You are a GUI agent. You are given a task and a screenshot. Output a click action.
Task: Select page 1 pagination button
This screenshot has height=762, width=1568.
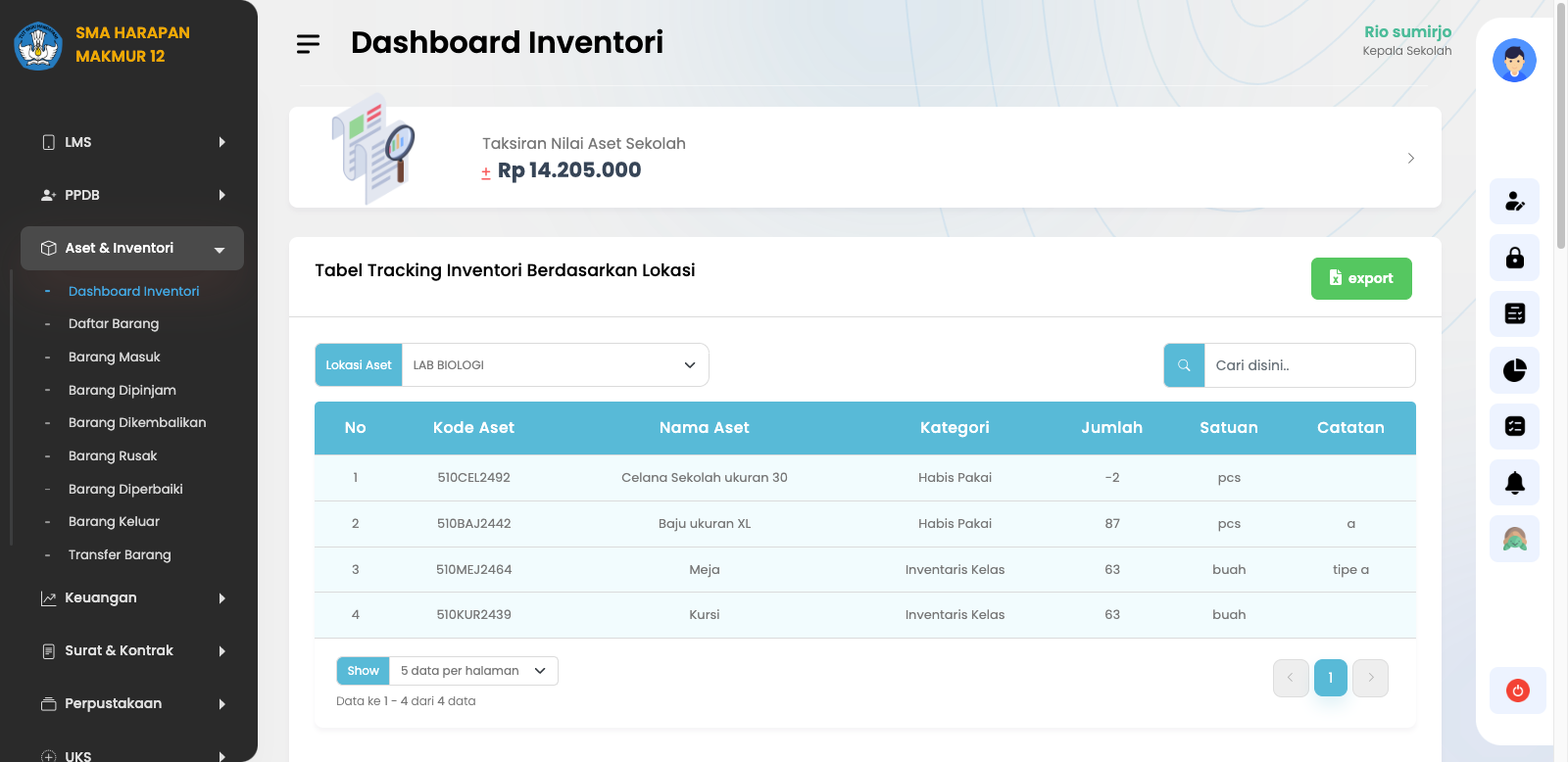[1330, 678]
